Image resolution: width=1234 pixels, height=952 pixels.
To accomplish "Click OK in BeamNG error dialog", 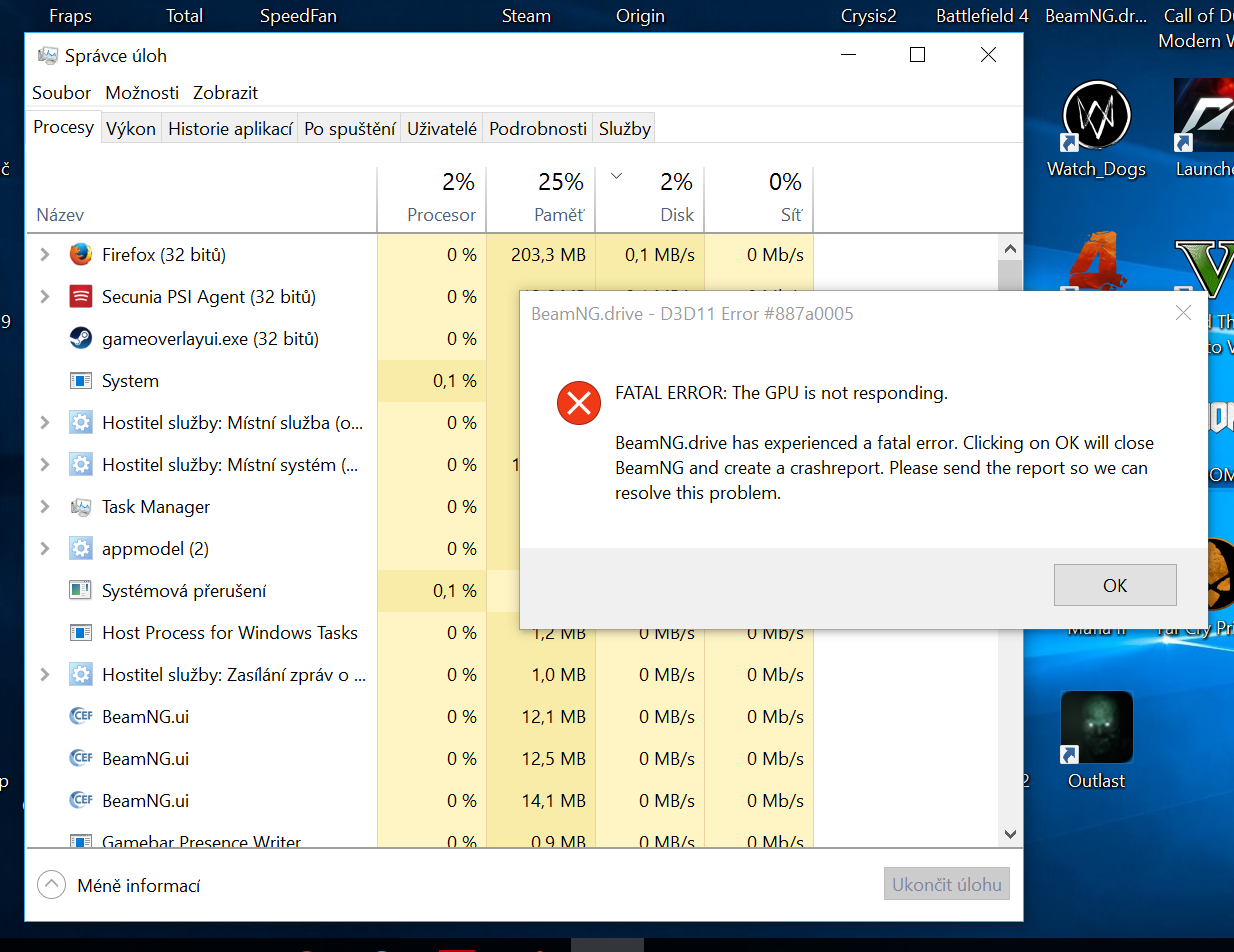I will (x=1115, y=586).
